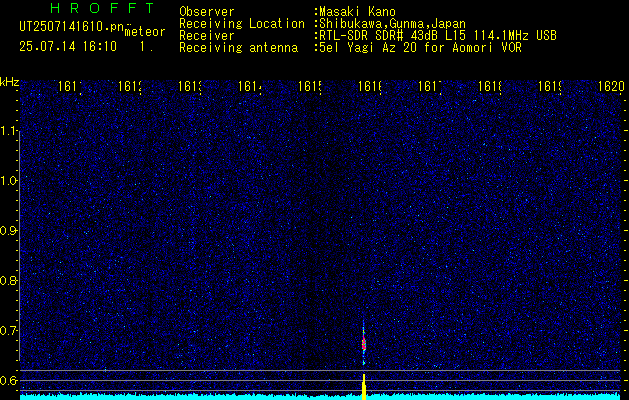
Task: Click the 1611 time axis label
Action: (69, 87)
